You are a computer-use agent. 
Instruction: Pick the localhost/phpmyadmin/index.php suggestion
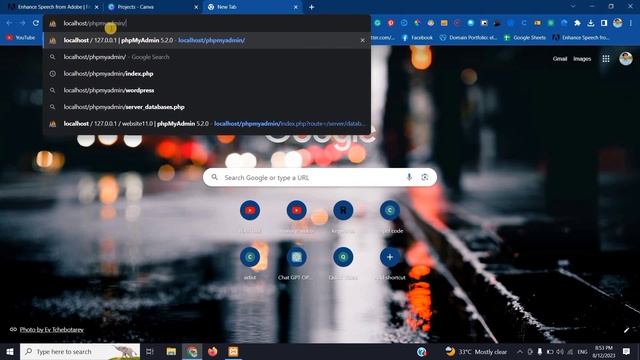click(207, 74)
